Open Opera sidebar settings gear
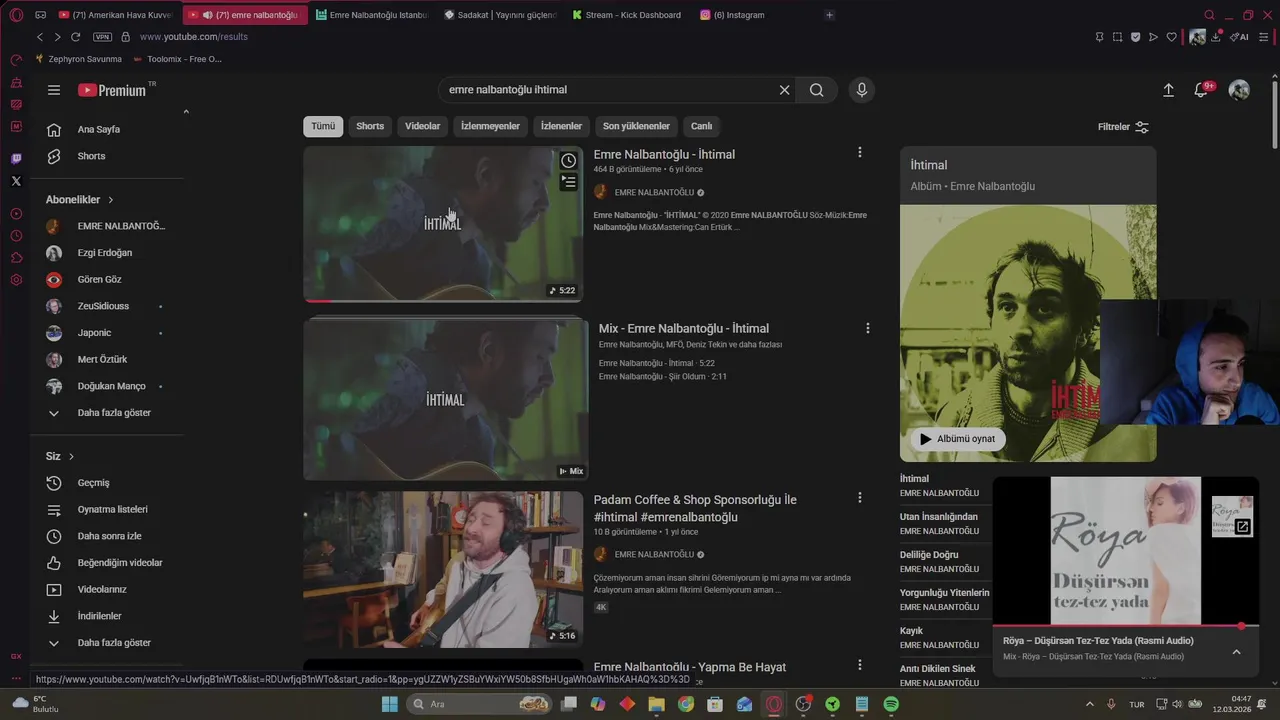 point(16,280)
